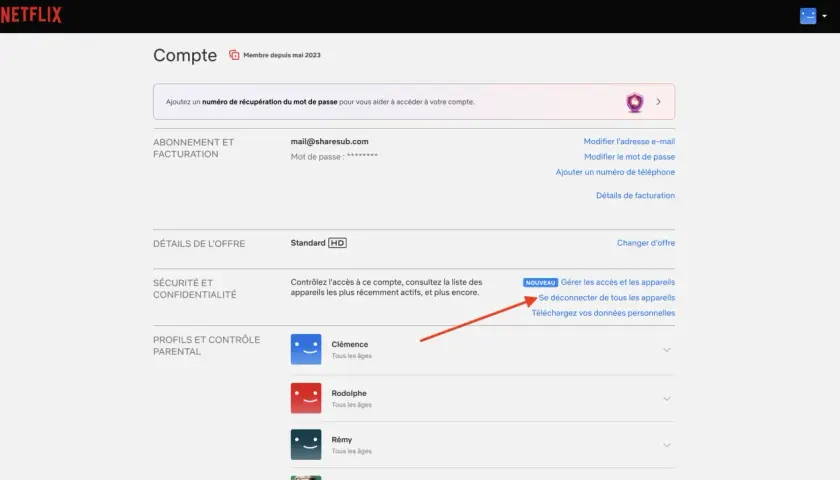Select Rémy's dark teal profile avatar

pos(306,445)
